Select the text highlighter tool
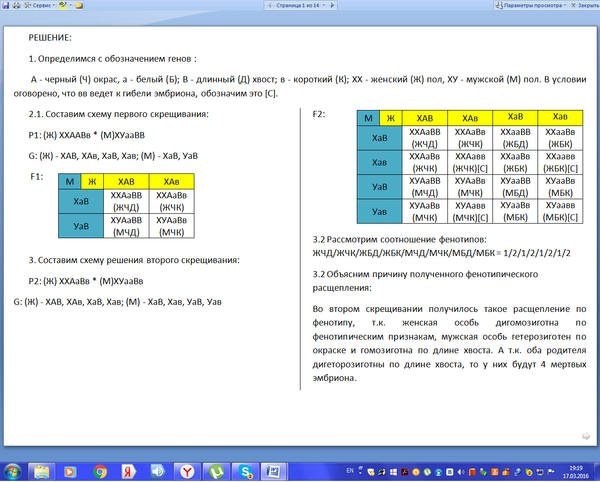Image resolution: width=600 pixels, height=482 pixels. click(x=62, y=5)
